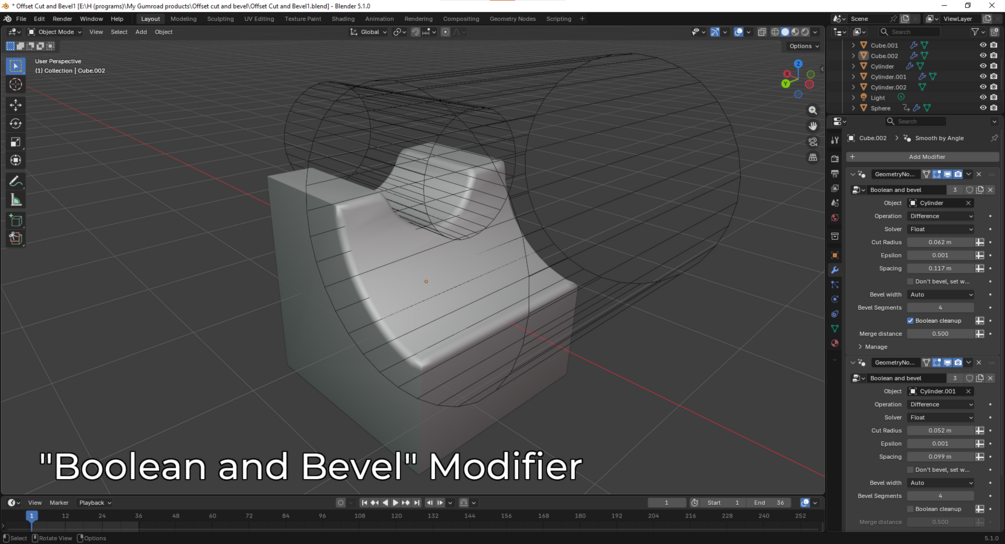Open the Modifiers wrench properties tab

click(835, 270)
